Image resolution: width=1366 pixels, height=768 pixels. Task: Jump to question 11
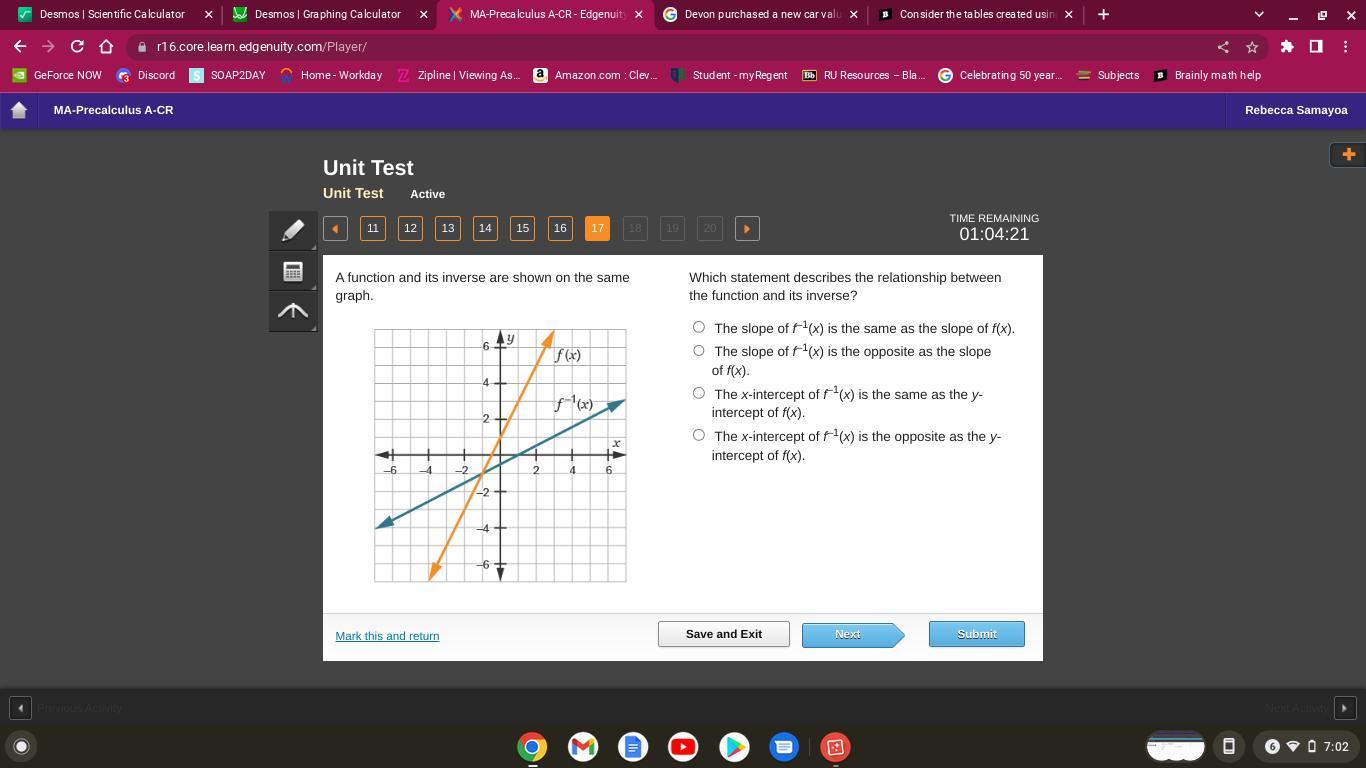pyautogui.click(x=373, y=228)
